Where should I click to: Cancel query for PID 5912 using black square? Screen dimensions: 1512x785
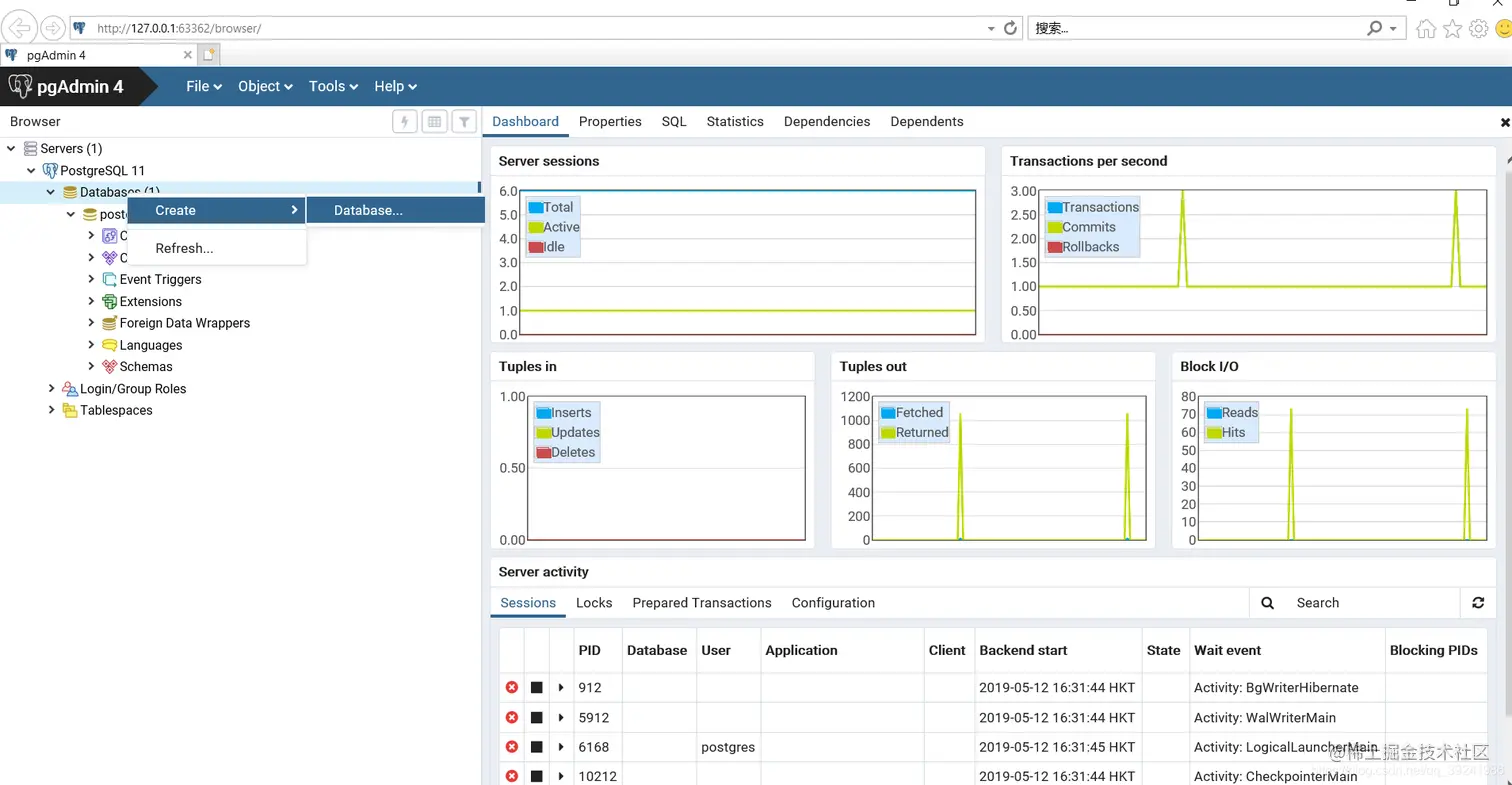coord(537,718)
